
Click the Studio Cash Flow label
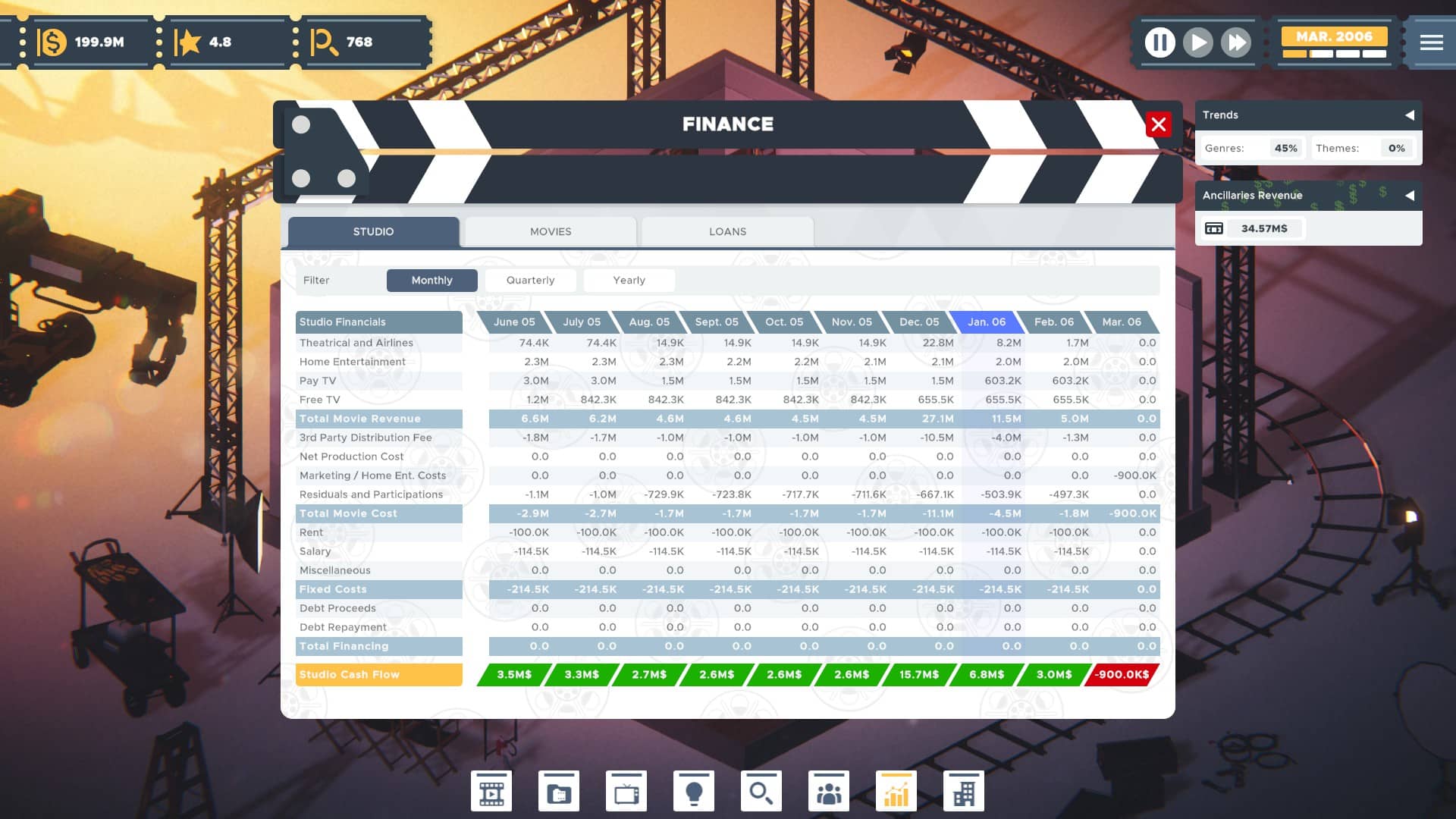(x=379, y=675)
